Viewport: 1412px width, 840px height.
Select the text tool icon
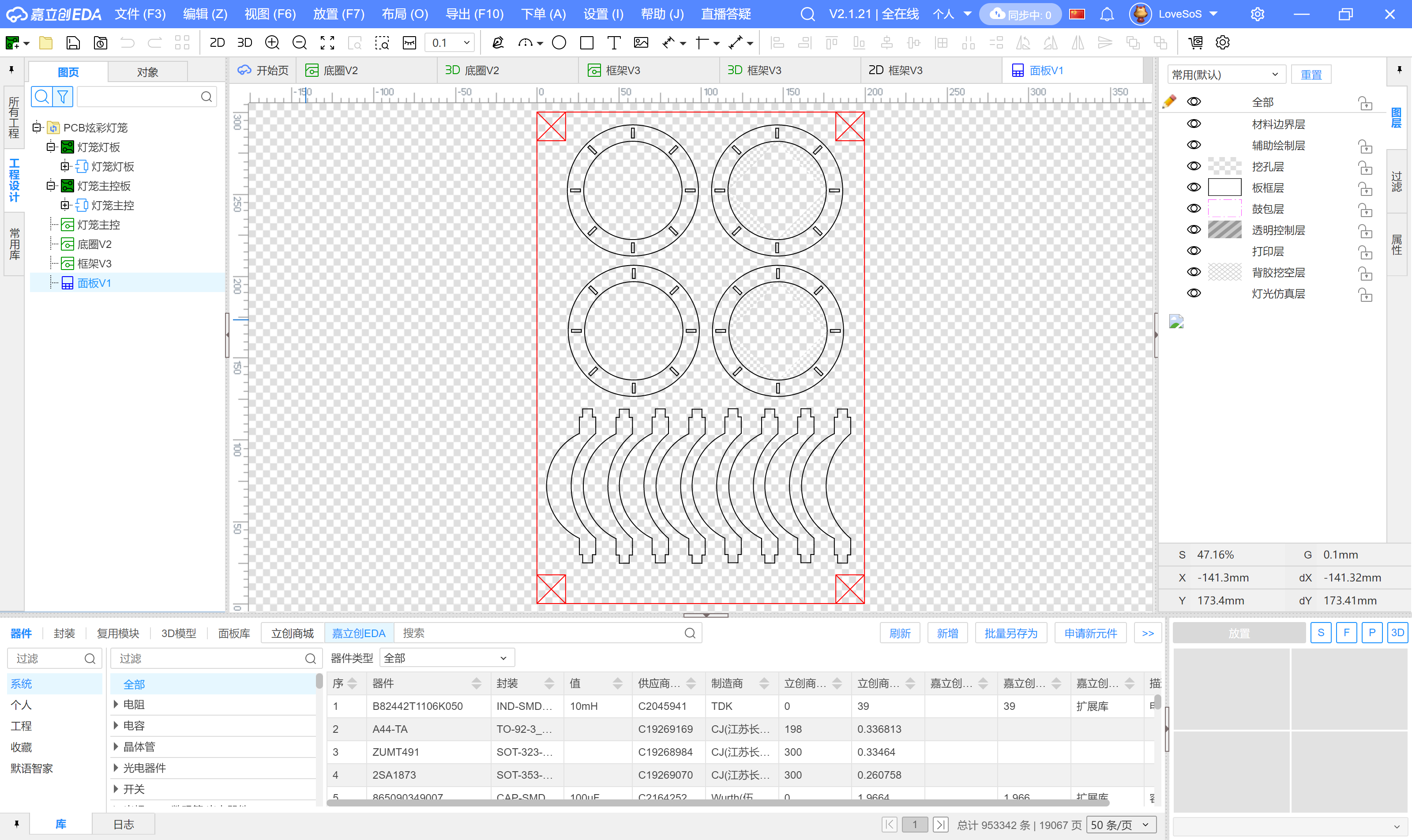point(614,42)
